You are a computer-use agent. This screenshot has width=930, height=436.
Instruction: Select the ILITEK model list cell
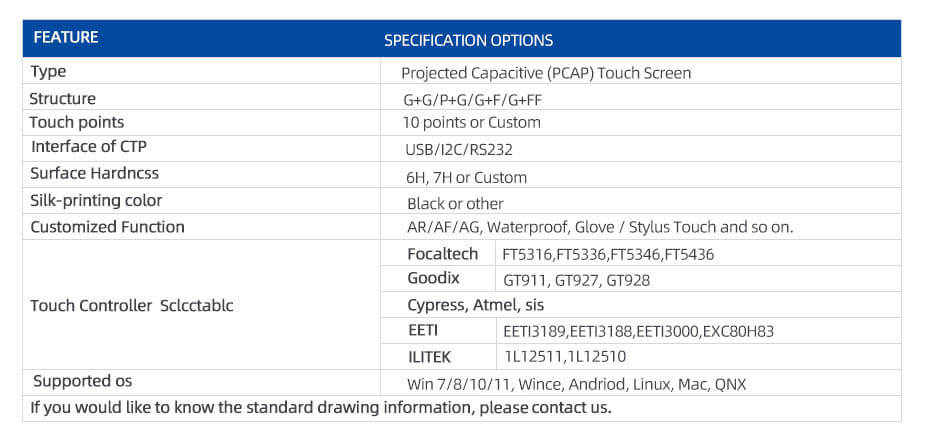coord(698,357)
